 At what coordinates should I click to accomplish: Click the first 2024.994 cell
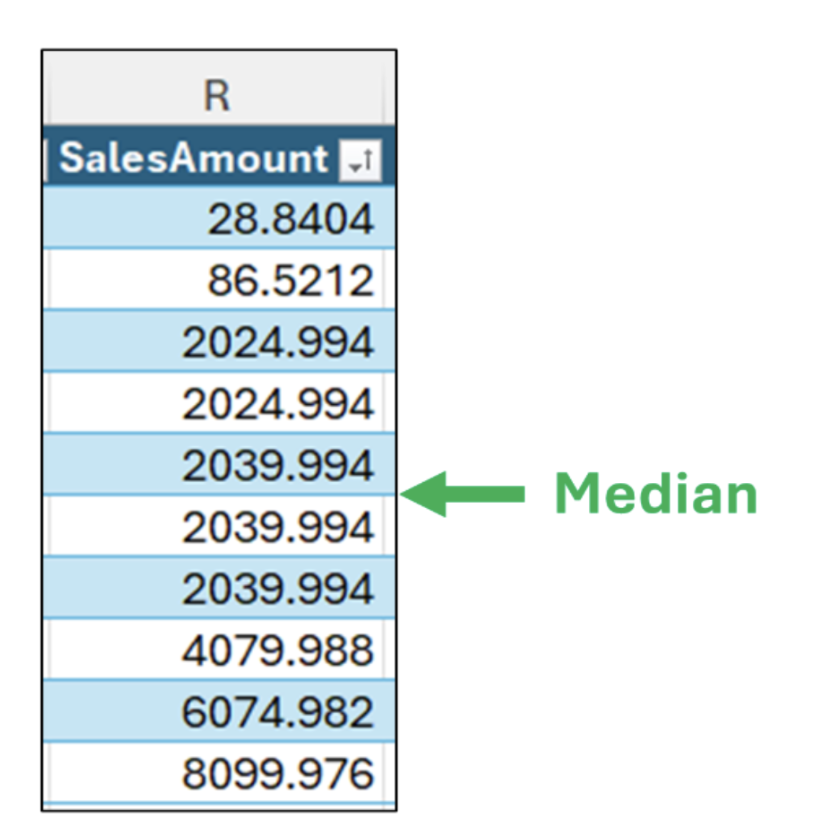tap(277, 342)
